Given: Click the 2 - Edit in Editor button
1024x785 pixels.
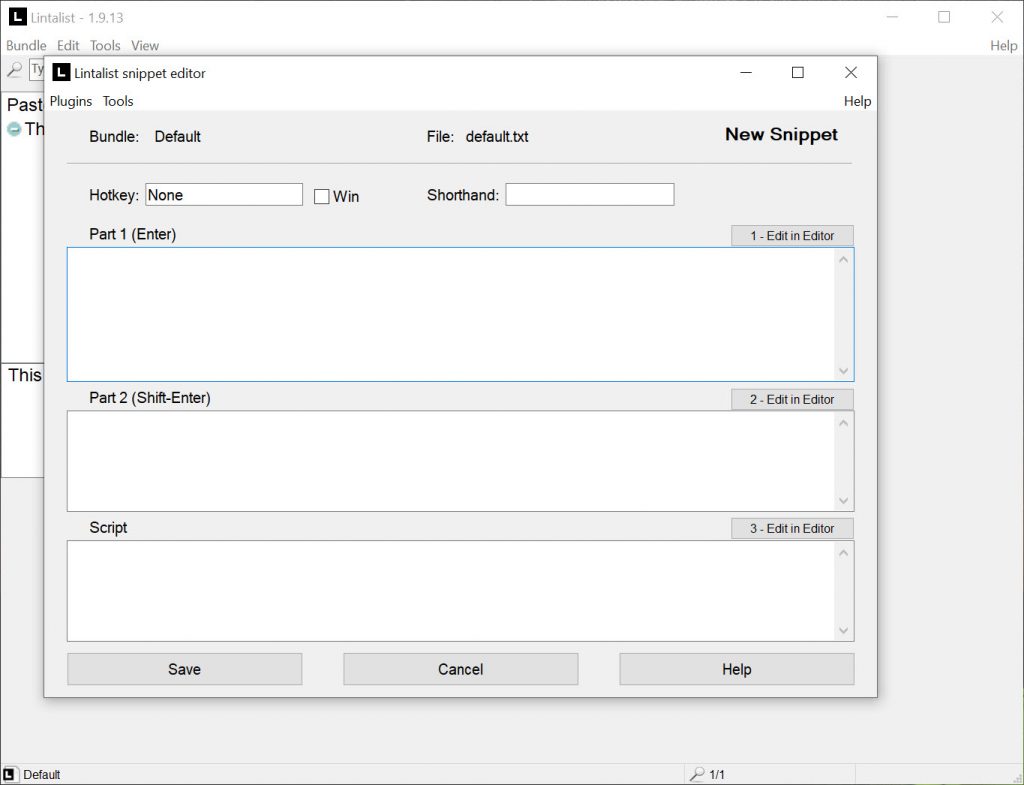Looking at the screenshot, I should pyautogui.click(x=792, y=399).
